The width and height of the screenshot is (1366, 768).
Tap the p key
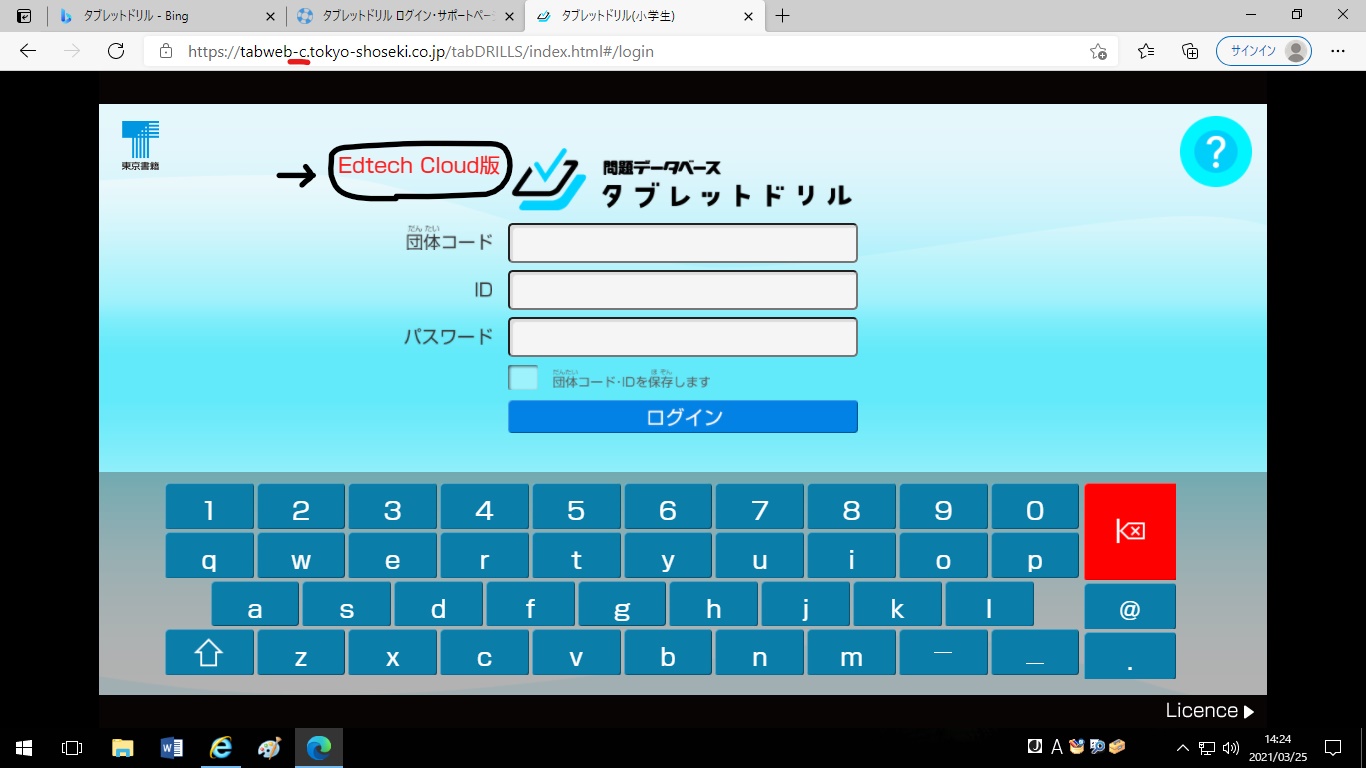[x=1035, y=558]
